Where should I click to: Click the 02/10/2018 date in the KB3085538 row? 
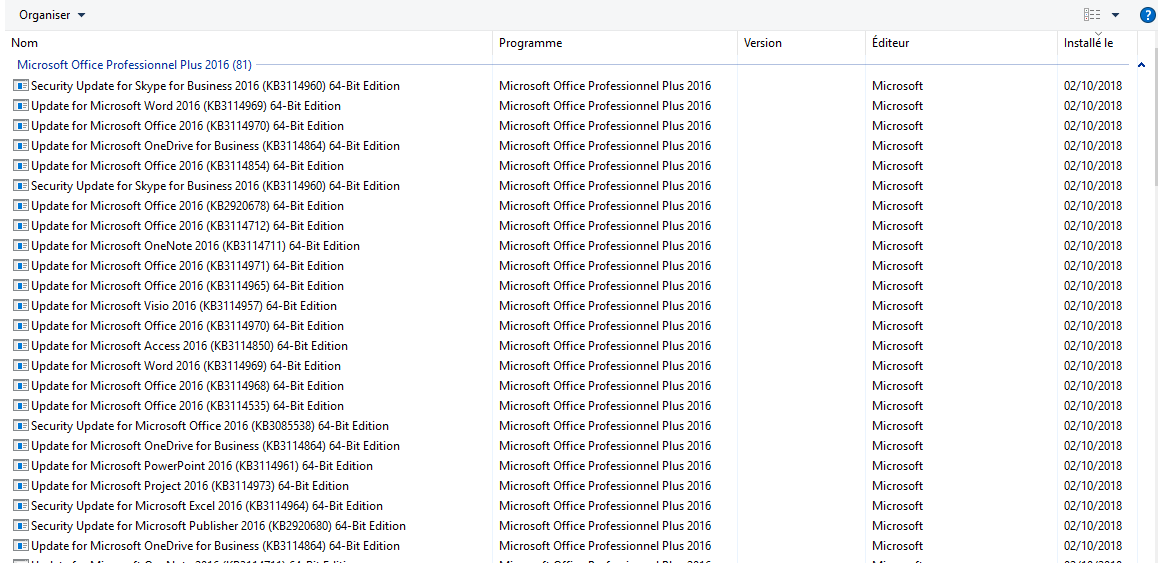1092,426
